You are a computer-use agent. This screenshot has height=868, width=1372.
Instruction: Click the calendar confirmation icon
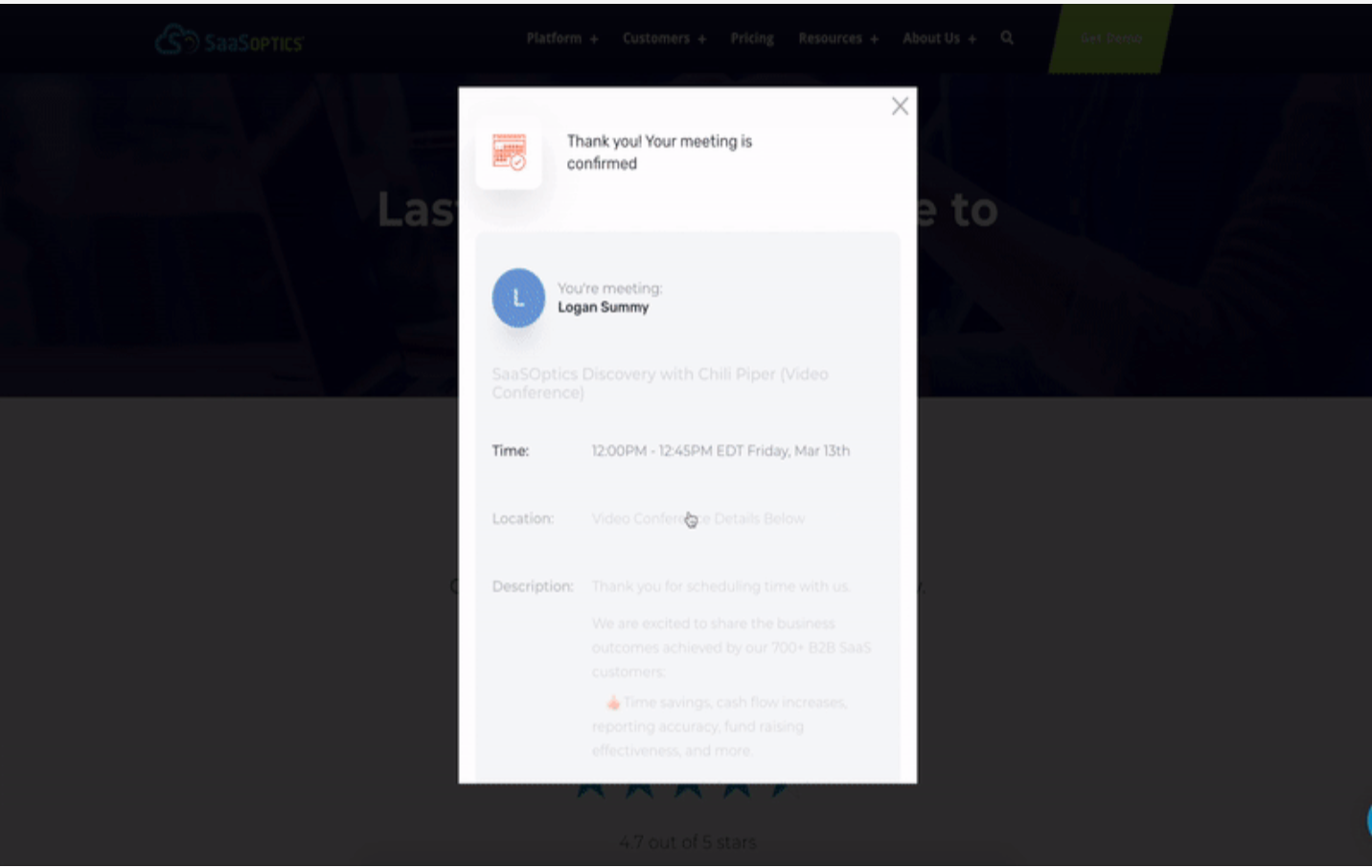click(x=509, y=152)
